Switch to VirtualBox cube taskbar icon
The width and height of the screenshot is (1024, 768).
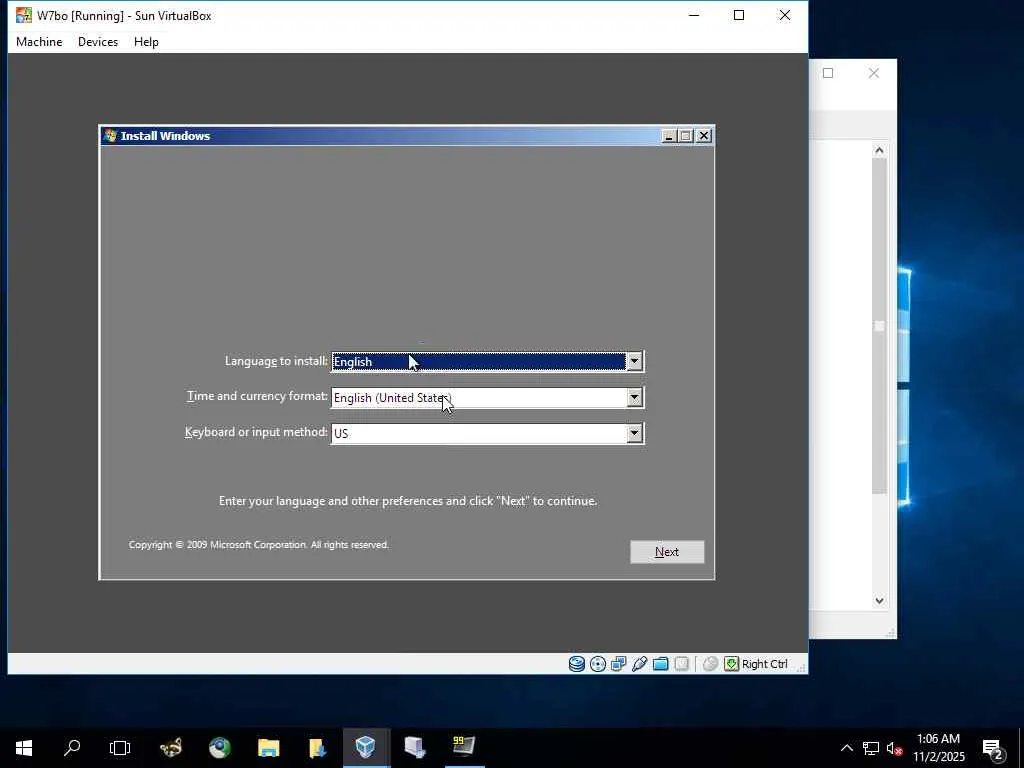366,748
